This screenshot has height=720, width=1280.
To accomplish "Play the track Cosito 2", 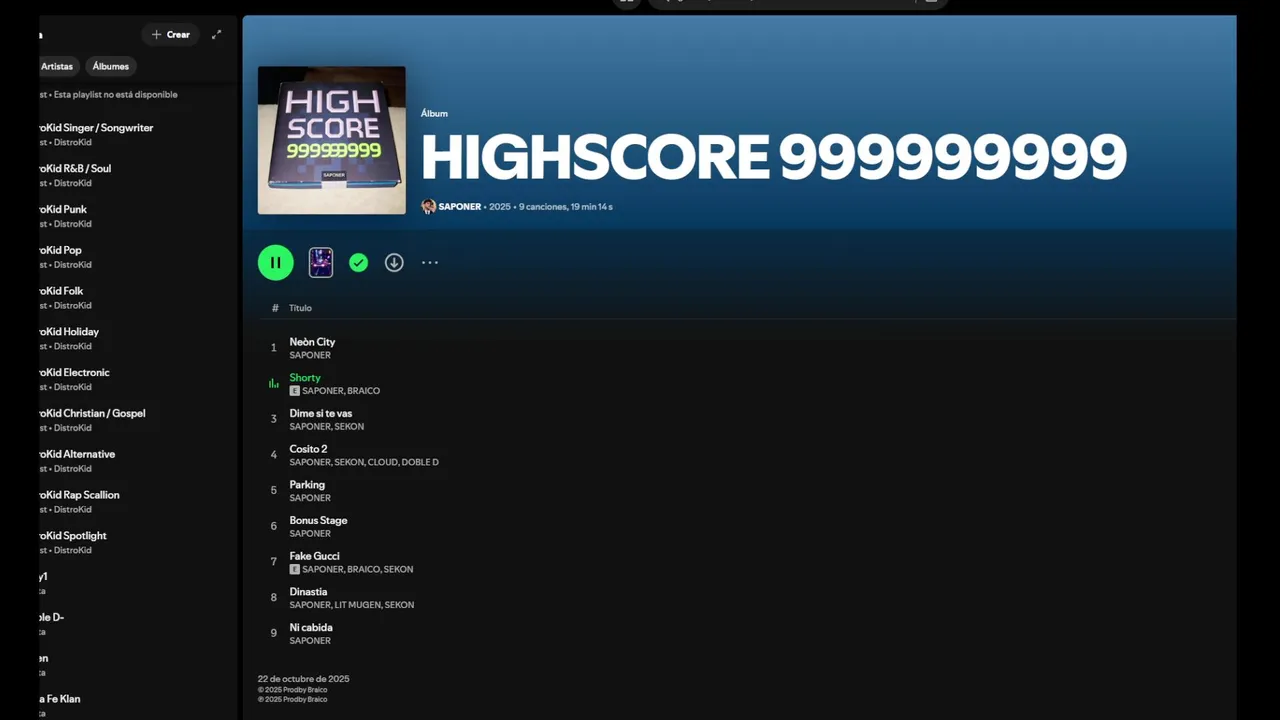I will click(x=308, y=449).
